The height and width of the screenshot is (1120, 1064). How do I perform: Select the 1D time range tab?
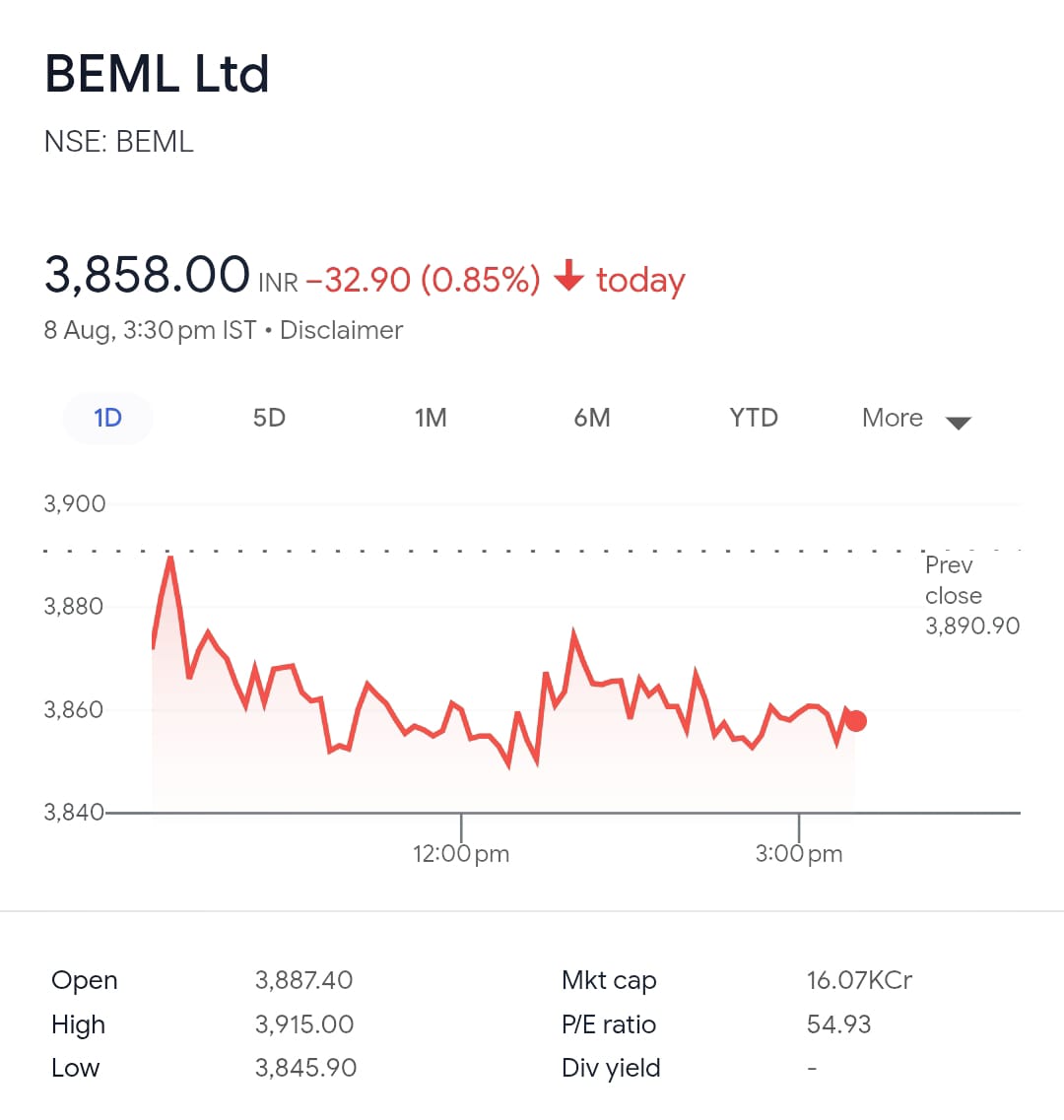click(107, 418)
